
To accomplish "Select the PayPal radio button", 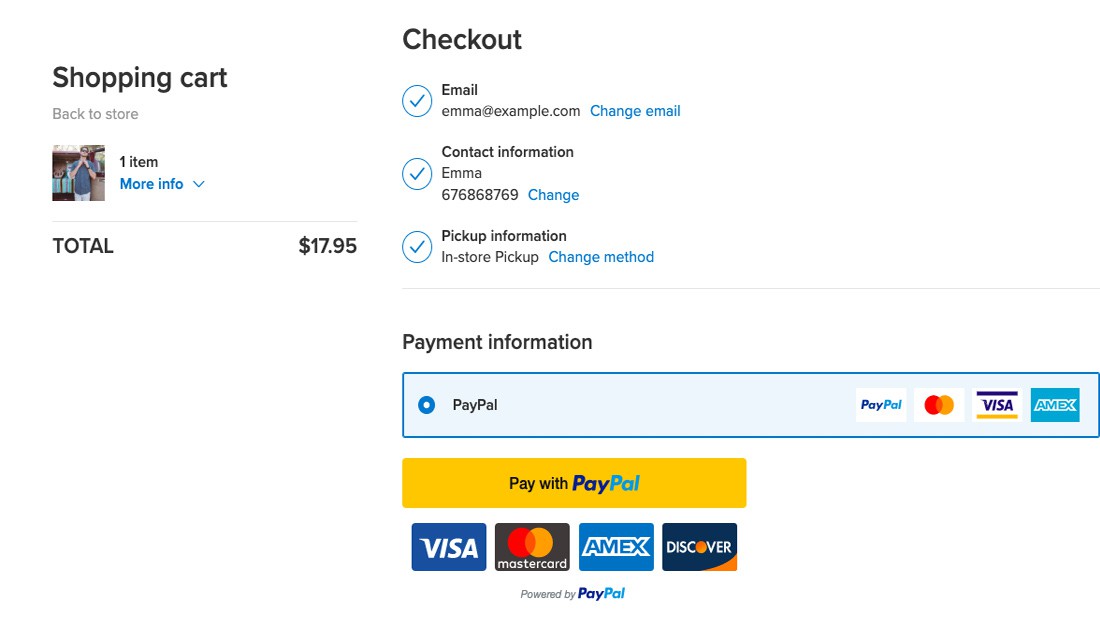I will (427, 405).
